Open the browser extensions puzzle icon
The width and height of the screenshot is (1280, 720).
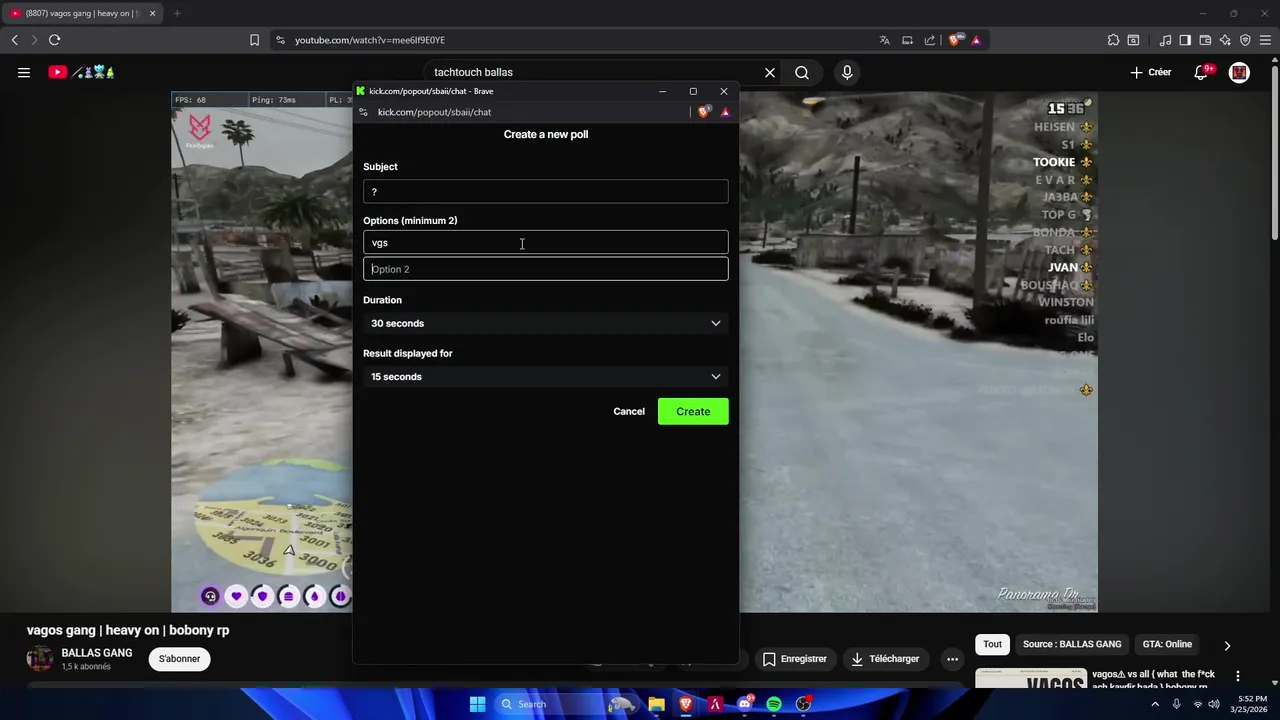[1113, 40]
